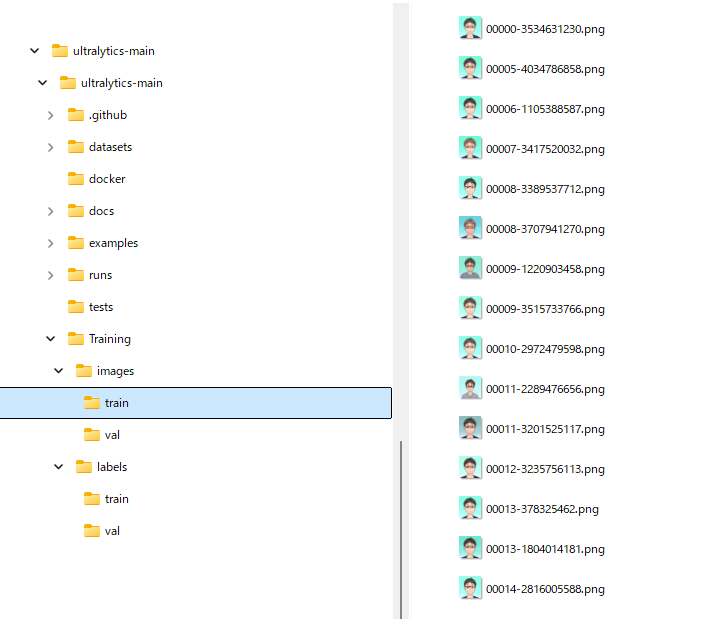Image resolution: width=713 pixels, height=619 pixels.
Task: Click thumbnail of 00008-3389537712.png
Action: coord(470,188)
